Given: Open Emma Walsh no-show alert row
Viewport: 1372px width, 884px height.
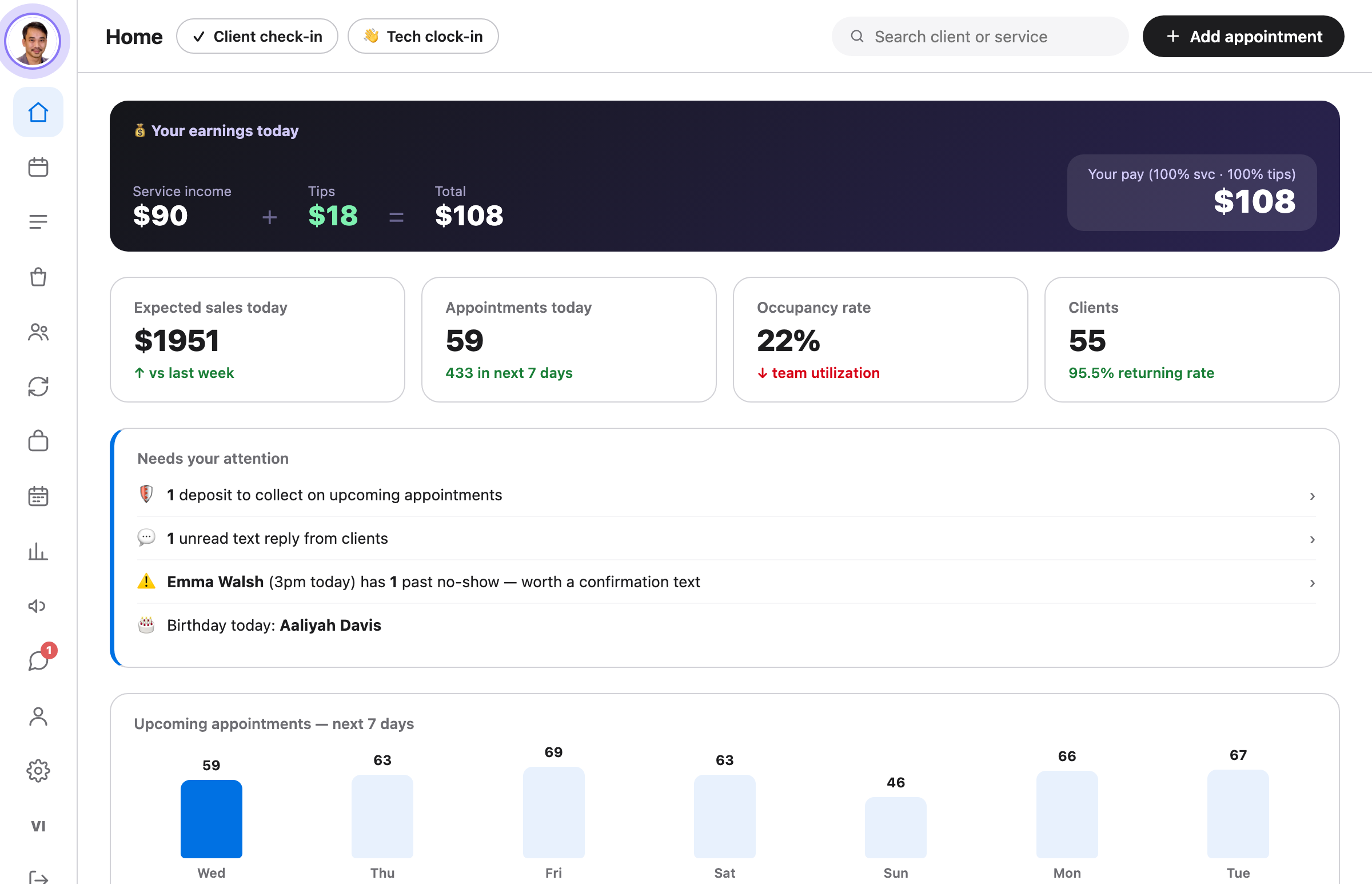Looking at the screenshot, I should pyautogui.click(x=726, y=582).
